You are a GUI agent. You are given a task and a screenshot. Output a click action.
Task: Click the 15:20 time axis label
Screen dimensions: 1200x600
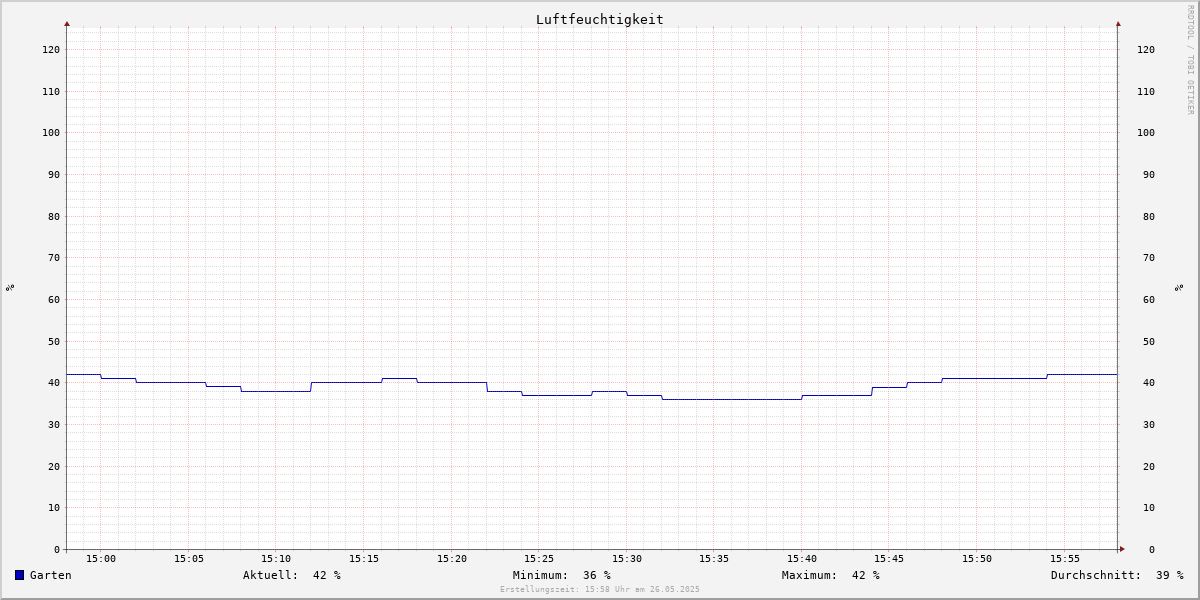(x=452, y=559)
